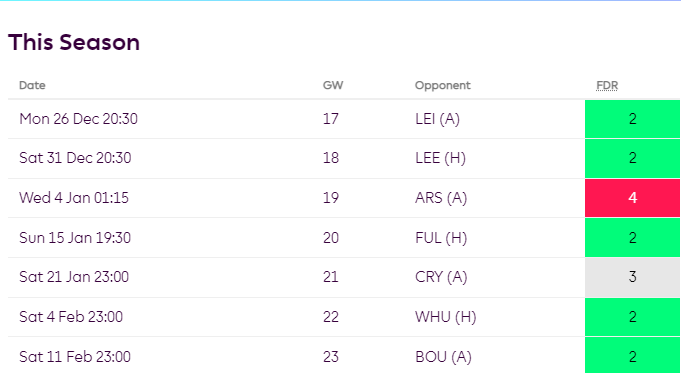Click the Sat 4 Feb 23:00 date

point(71,317)
